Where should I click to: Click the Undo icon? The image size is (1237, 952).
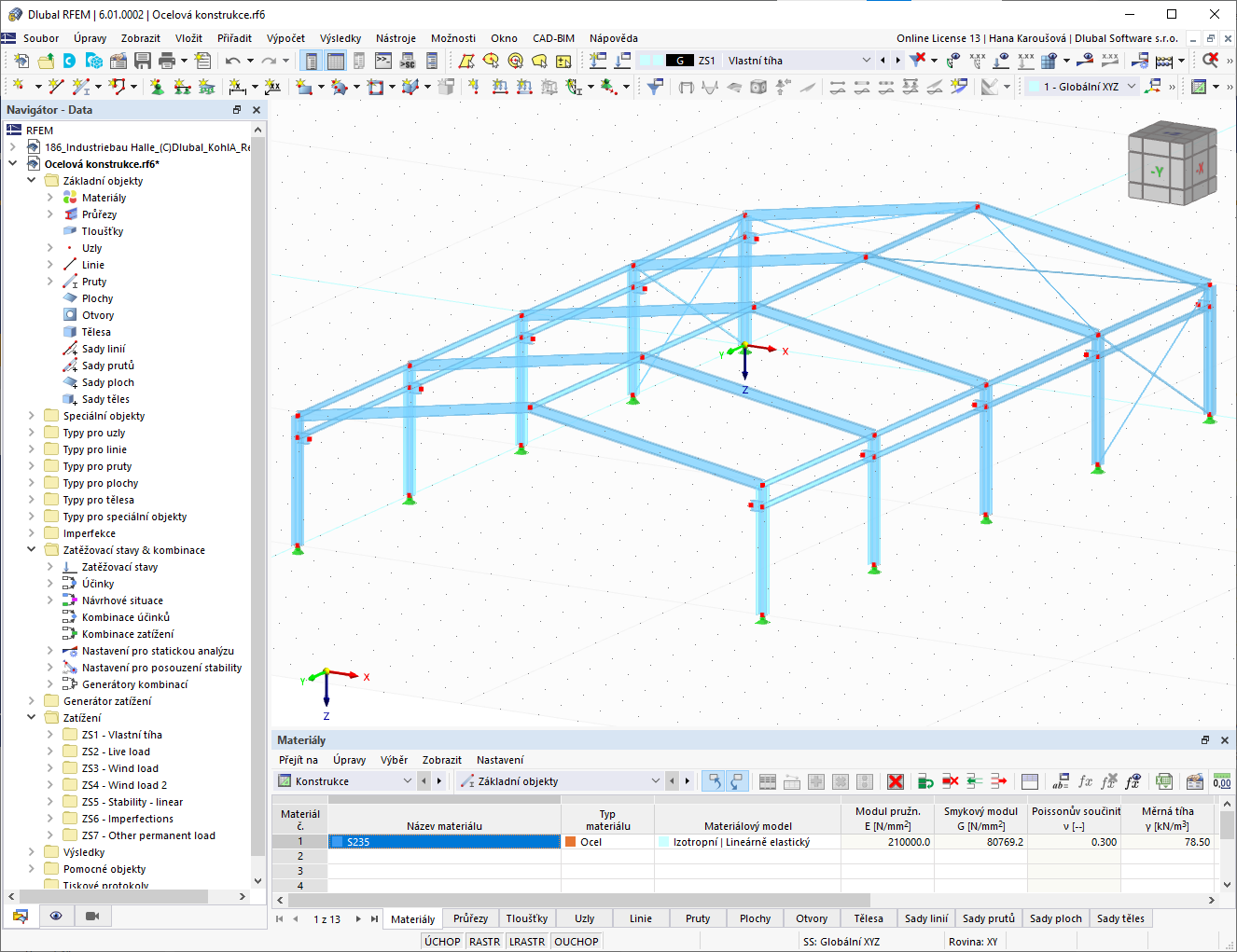click(x=232, y=60)
